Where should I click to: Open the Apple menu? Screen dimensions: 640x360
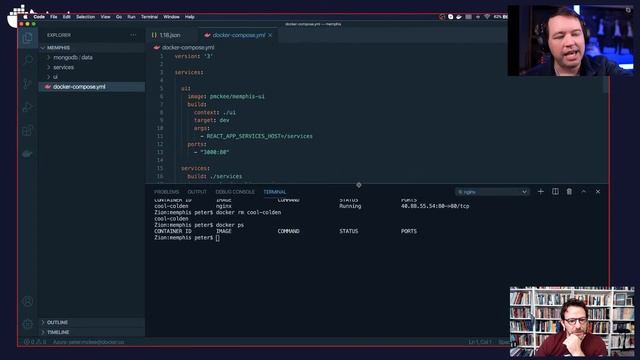(25, 17)
